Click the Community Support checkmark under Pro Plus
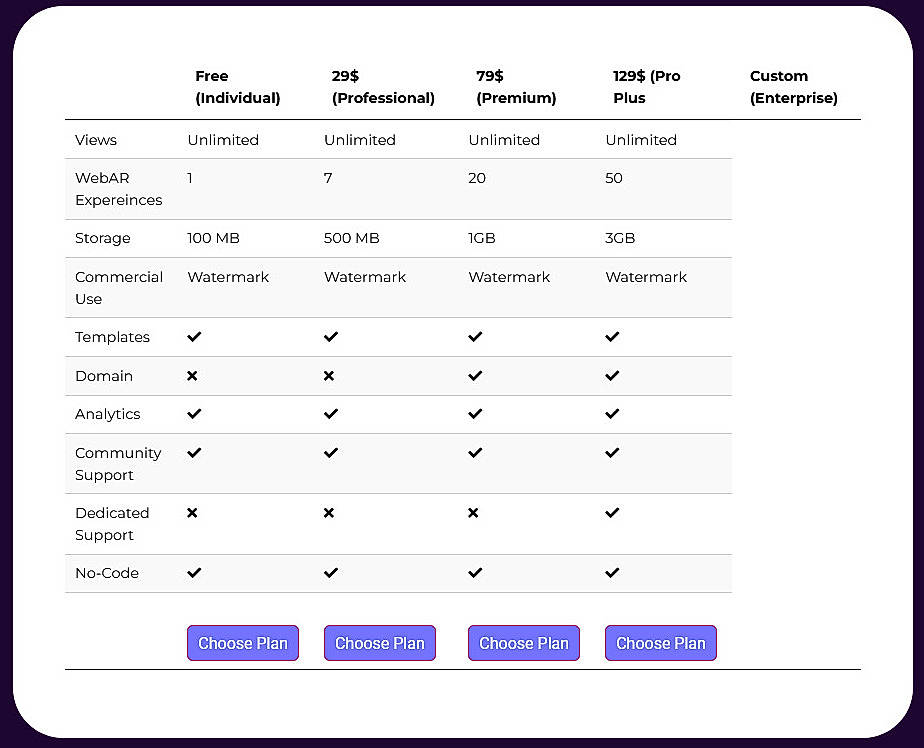 [611, 452]
